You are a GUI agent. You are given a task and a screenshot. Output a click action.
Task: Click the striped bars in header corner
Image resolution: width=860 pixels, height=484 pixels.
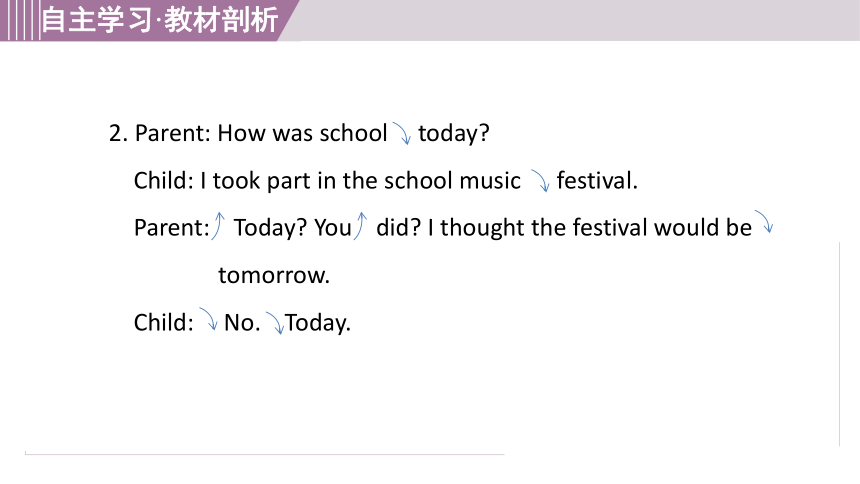[x=20, y=20]
